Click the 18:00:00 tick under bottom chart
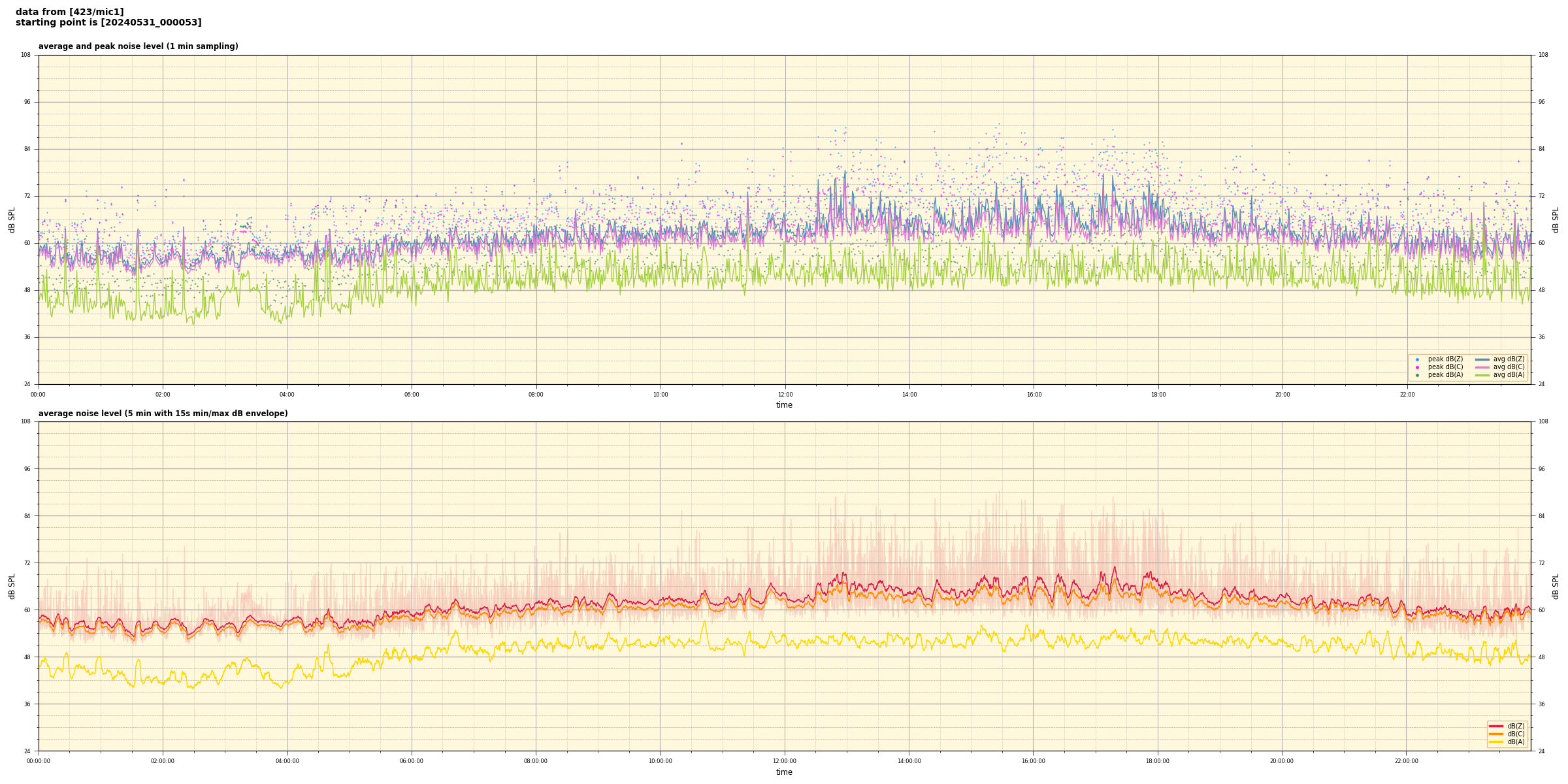 [1158, 761]
